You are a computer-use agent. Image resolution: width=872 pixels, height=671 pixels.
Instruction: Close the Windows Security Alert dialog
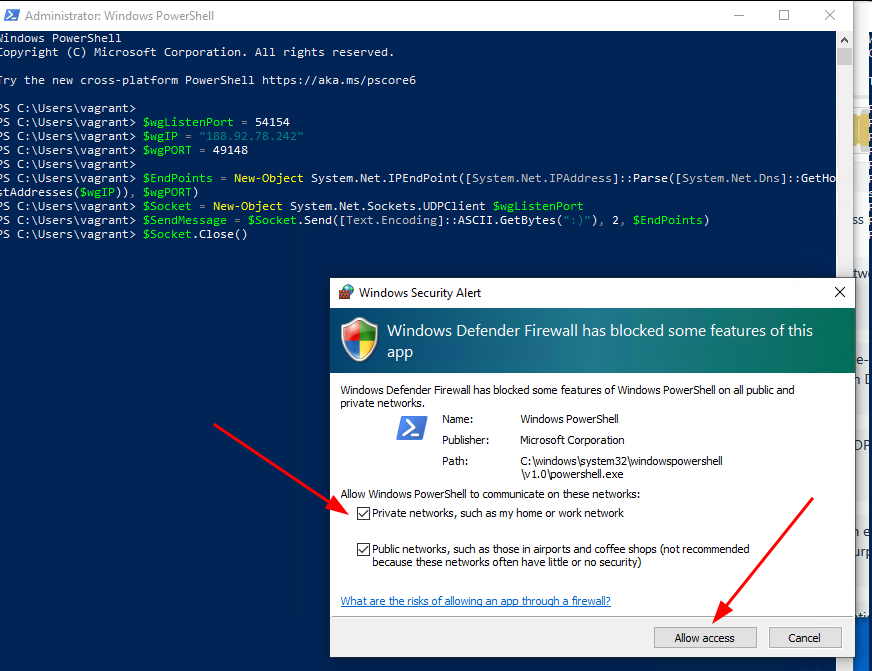pos(840,293)
